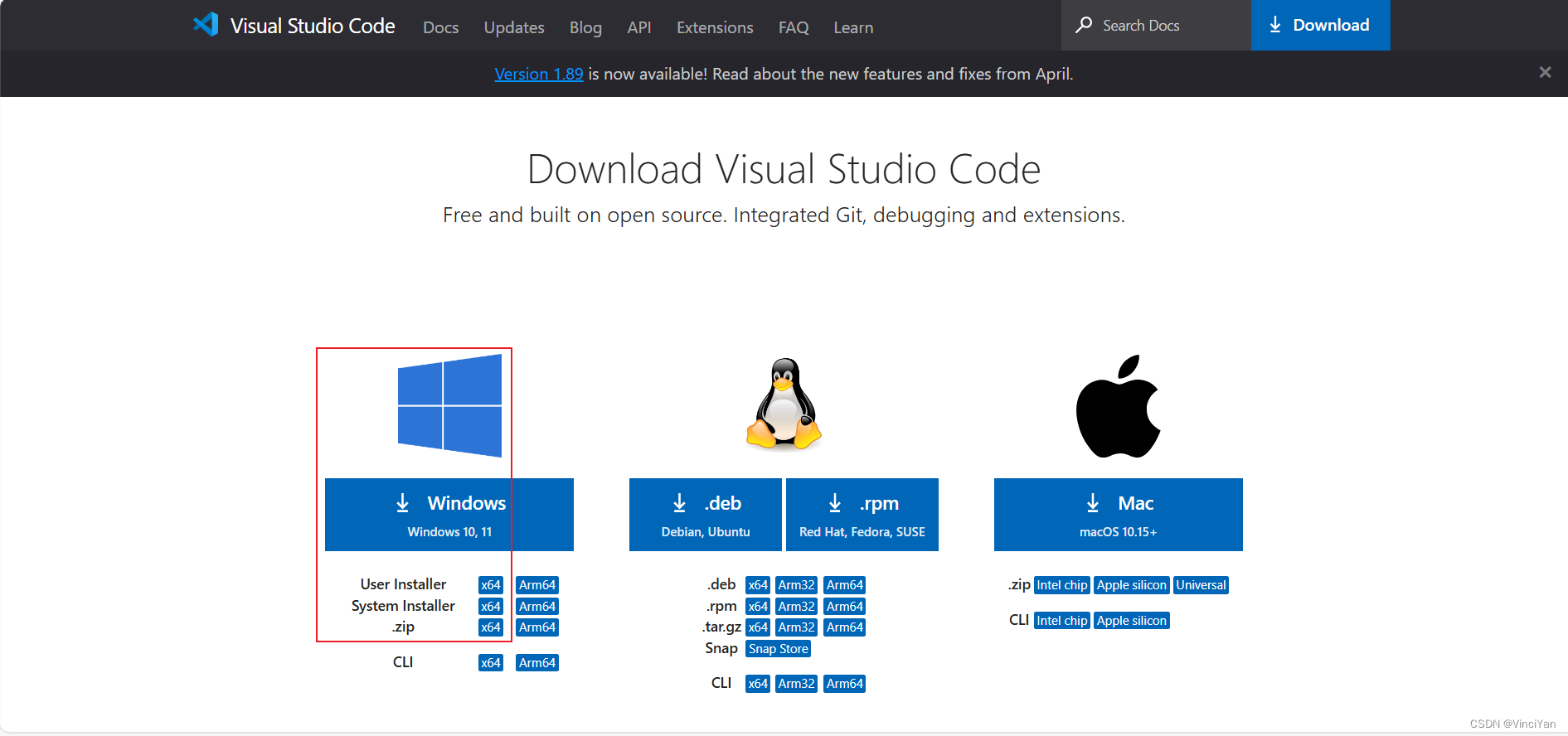Download Linux CLI x64
1568x736 pixels.
[758, 684]
